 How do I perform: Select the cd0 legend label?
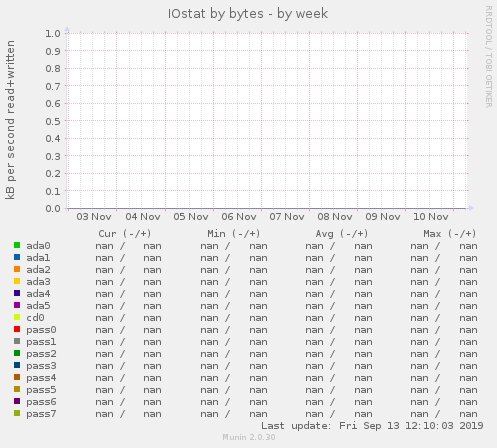(35, 318)
